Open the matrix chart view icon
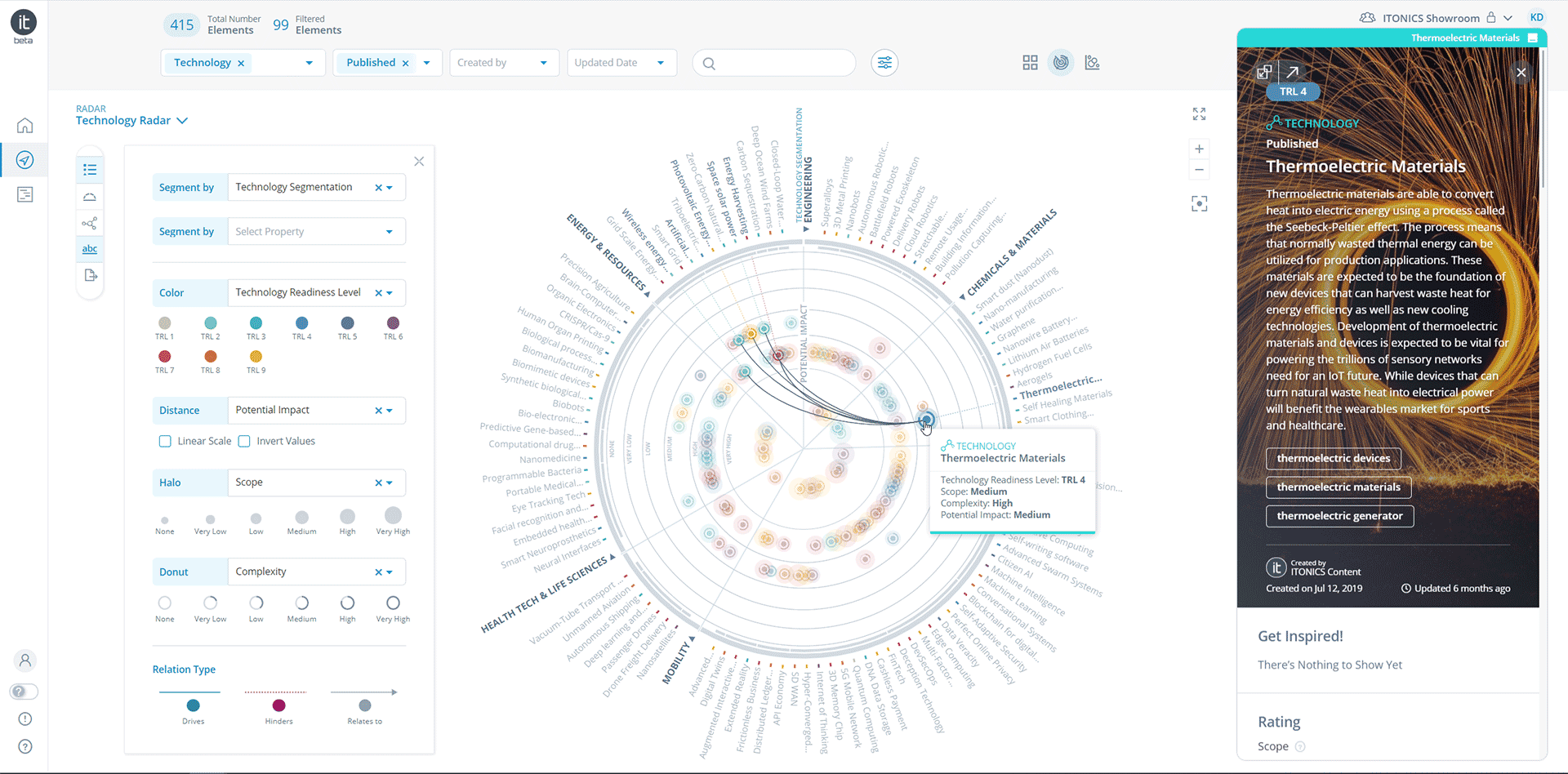This screenshot has width=1568, height=774. coord(1092,62)
